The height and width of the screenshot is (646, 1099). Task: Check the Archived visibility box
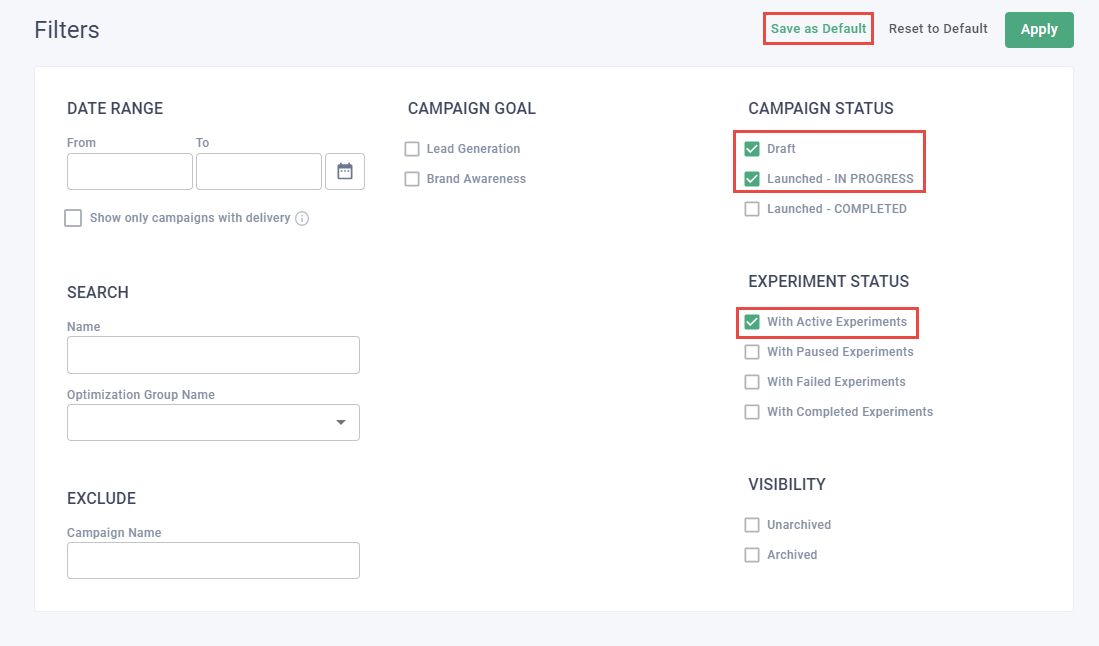tap(752, 555)
